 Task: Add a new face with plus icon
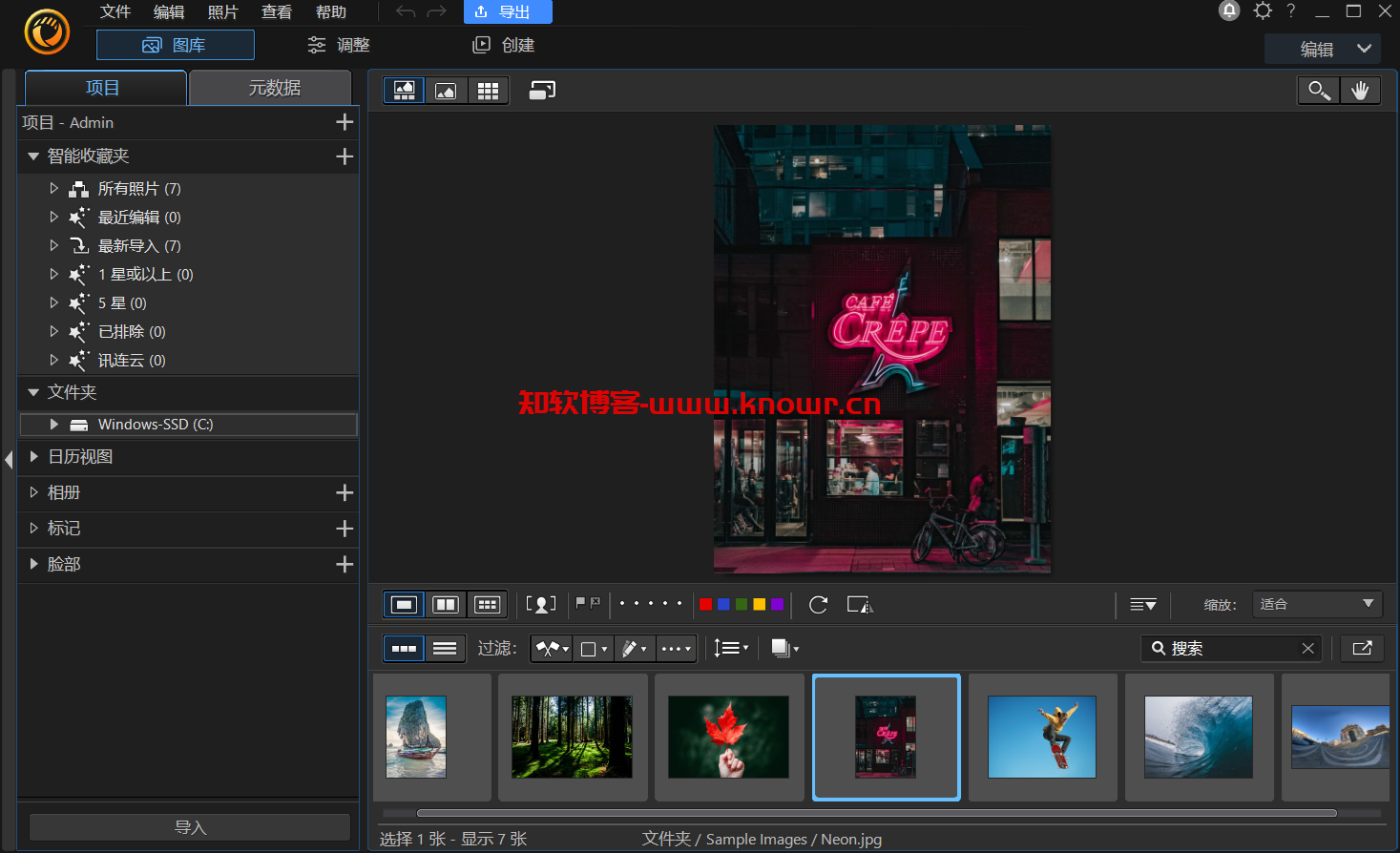click(345, 565)
